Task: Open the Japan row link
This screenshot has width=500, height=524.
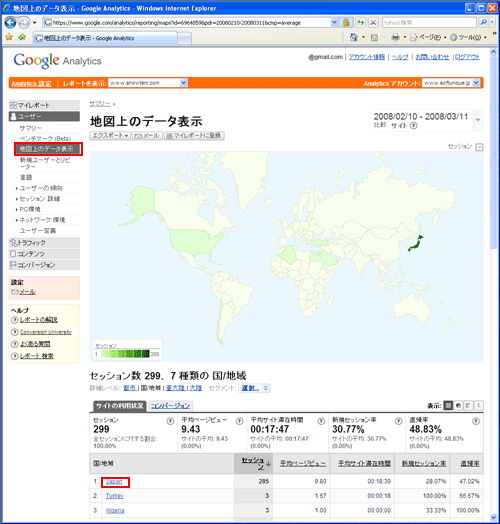Action: (114, 482)
